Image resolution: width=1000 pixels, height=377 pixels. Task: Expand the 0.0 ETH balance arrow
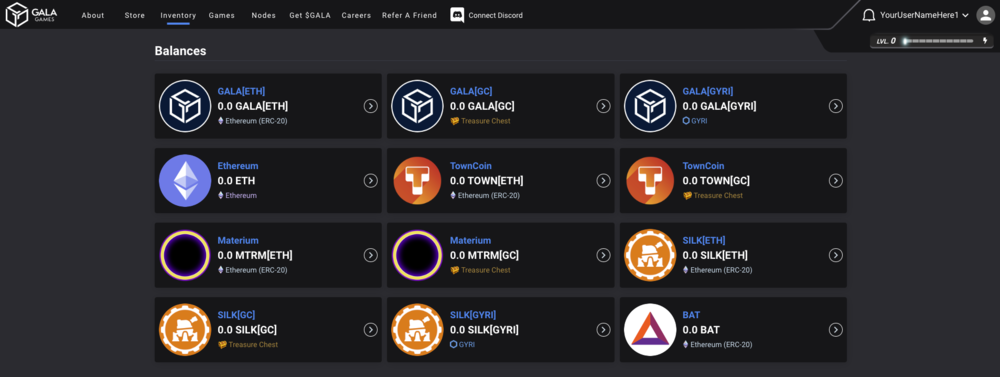point(371,181)
